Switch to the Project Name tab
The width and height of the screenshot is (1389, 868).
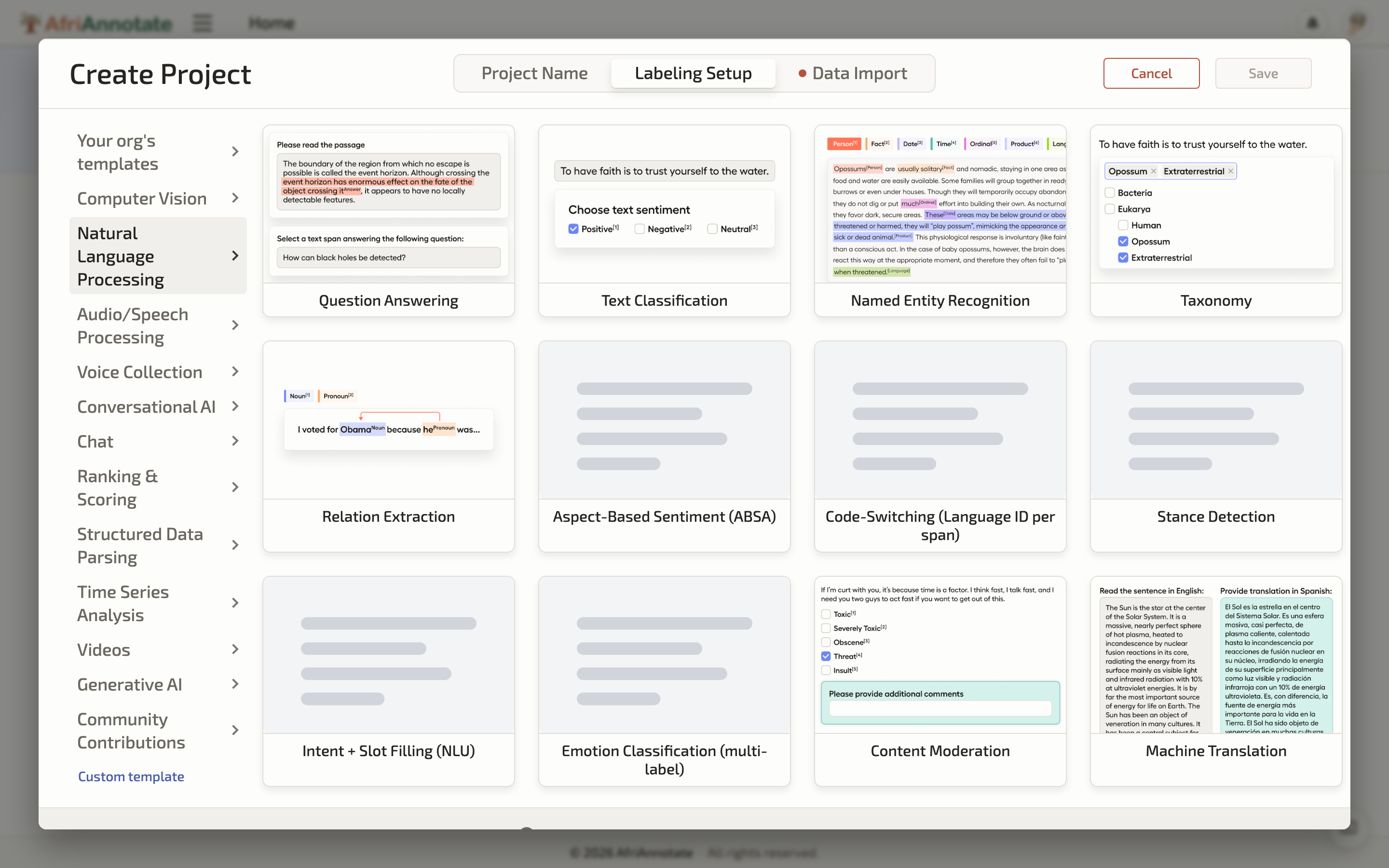[x=534, y=73]
